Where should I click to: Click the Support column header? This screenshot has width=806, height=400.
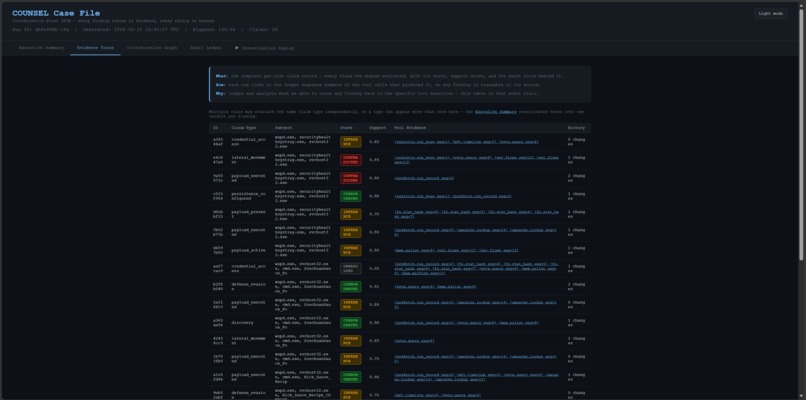(377, 128)
